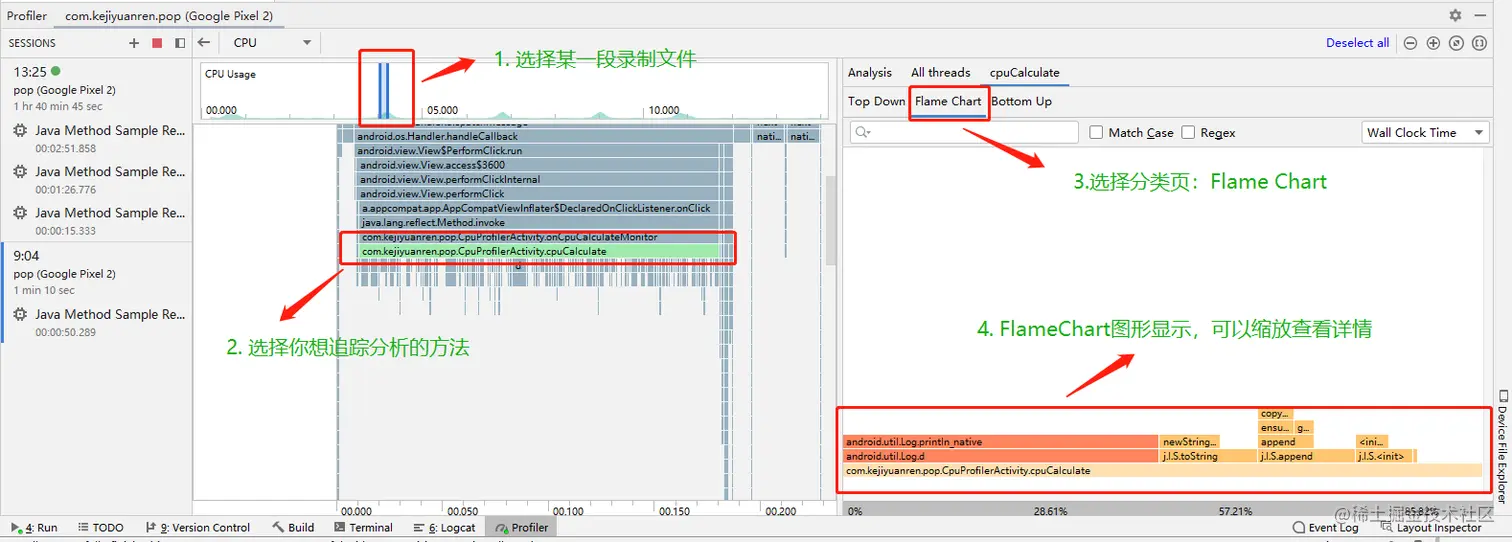Select android.os.Handler.handleCallback call bar

pyautogui.click(x=536, y=136)
